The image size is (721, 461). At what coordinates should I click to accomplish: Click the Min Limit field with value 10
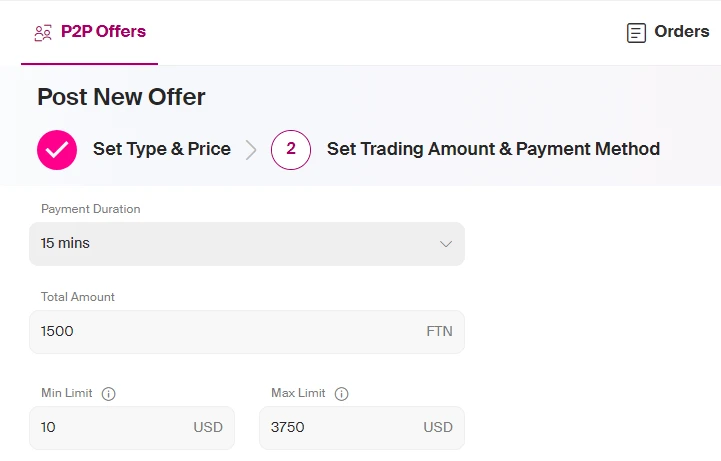point(132,427)
